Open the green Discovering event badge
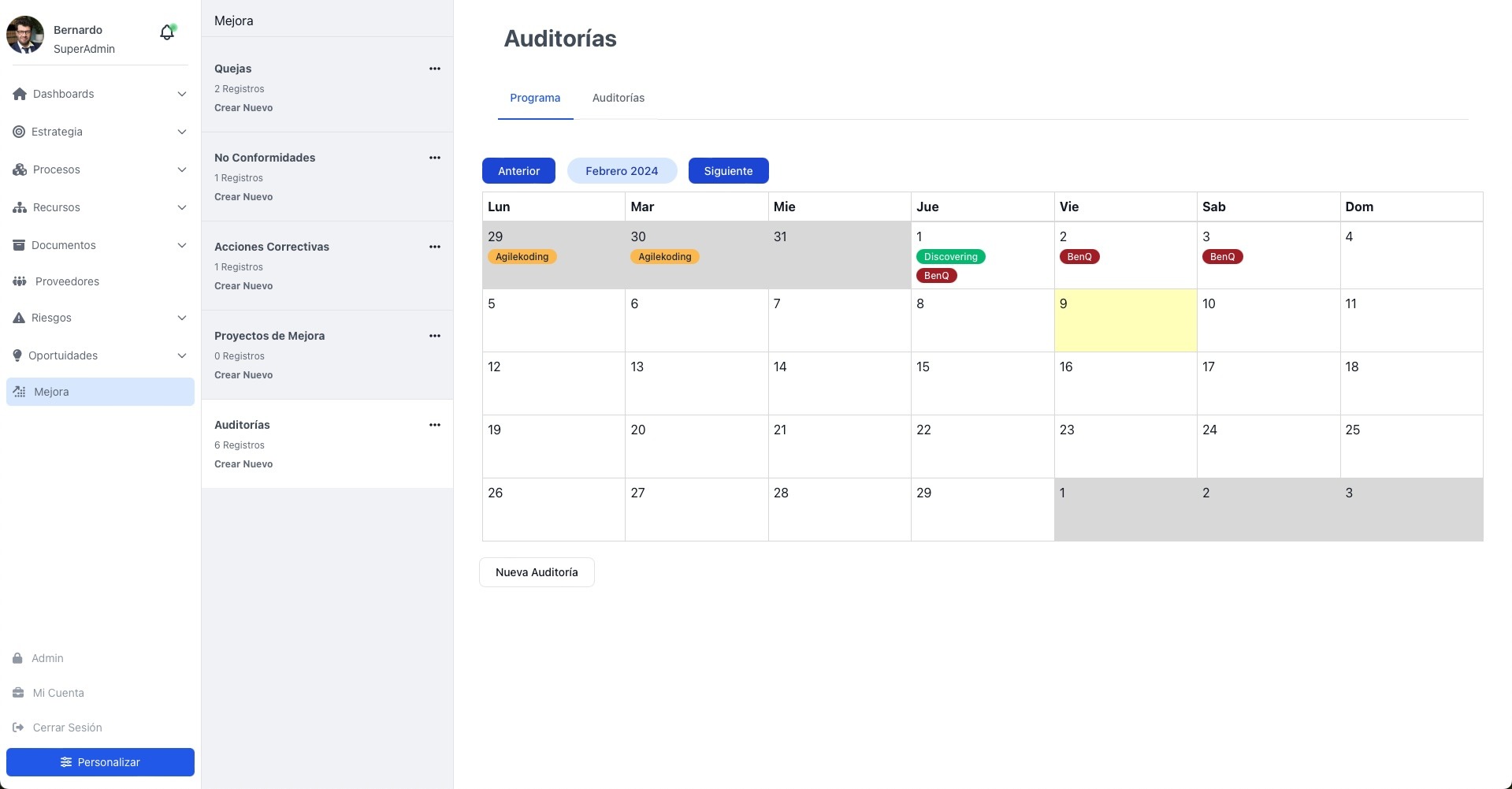 (950, 257)
